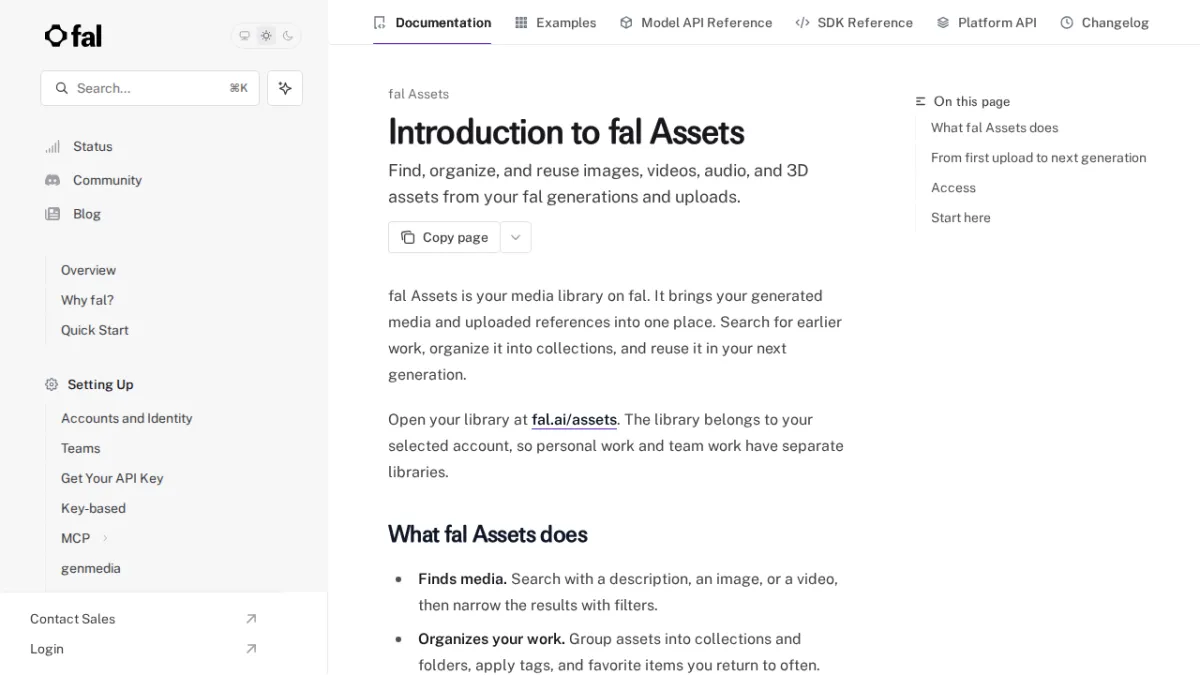This screenshot has width=1200, height=675.
Task: Click the Login external arrow icon
Action: [251, 649]
